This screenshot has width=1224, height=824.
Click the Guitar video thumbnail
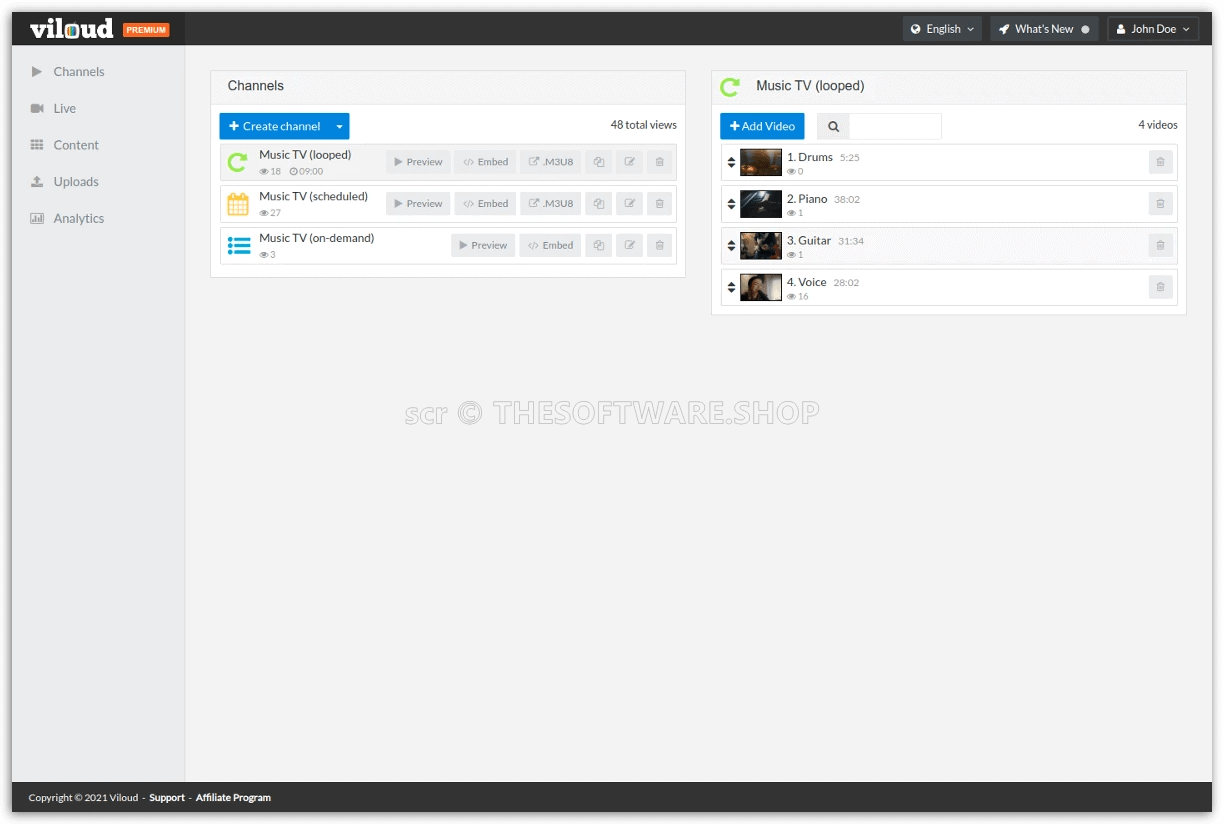coord(760,246)
